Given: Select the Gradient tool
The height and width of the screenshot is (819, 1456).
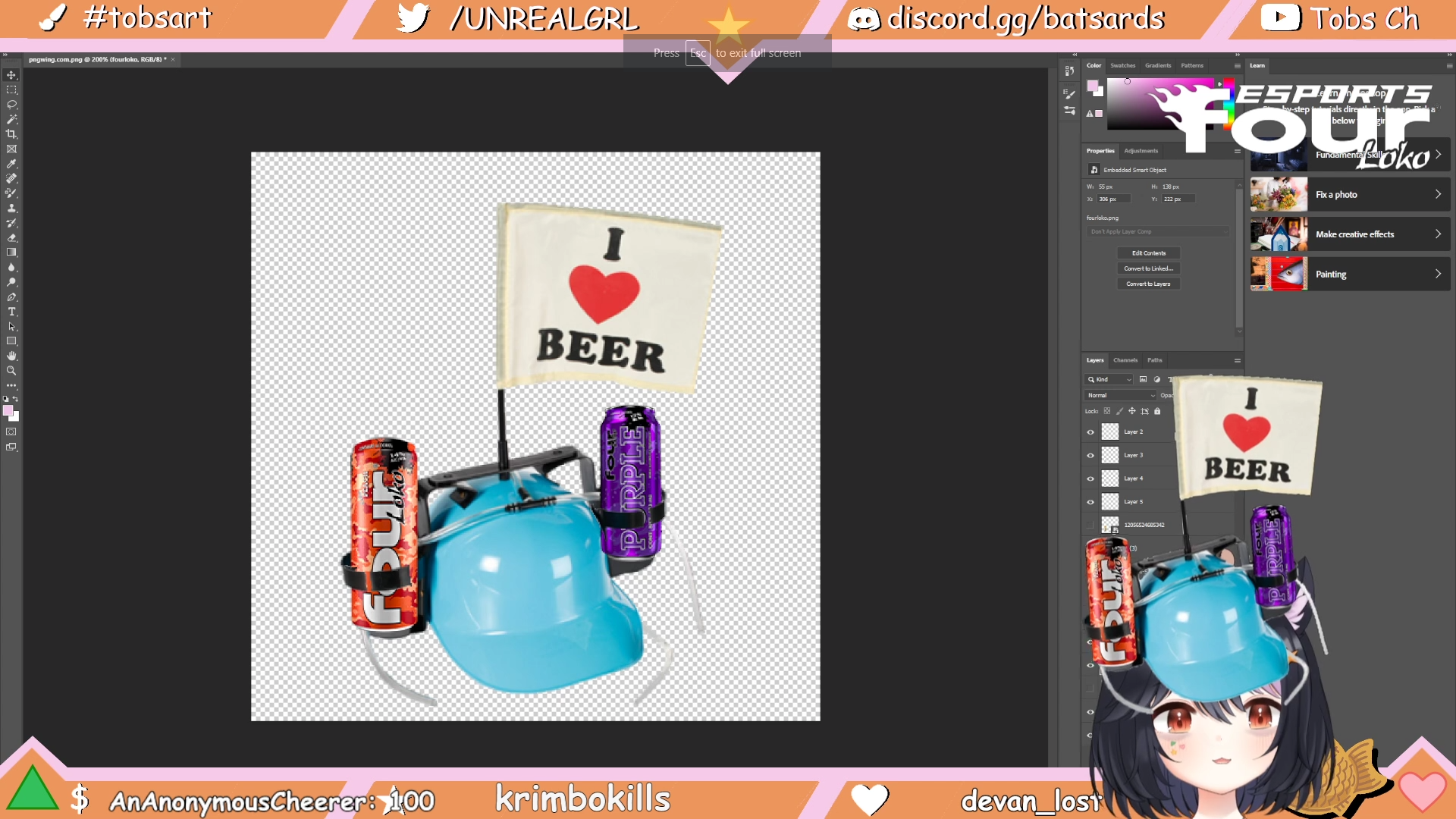Looking at the screenshot, I should [x=11, y=253].
